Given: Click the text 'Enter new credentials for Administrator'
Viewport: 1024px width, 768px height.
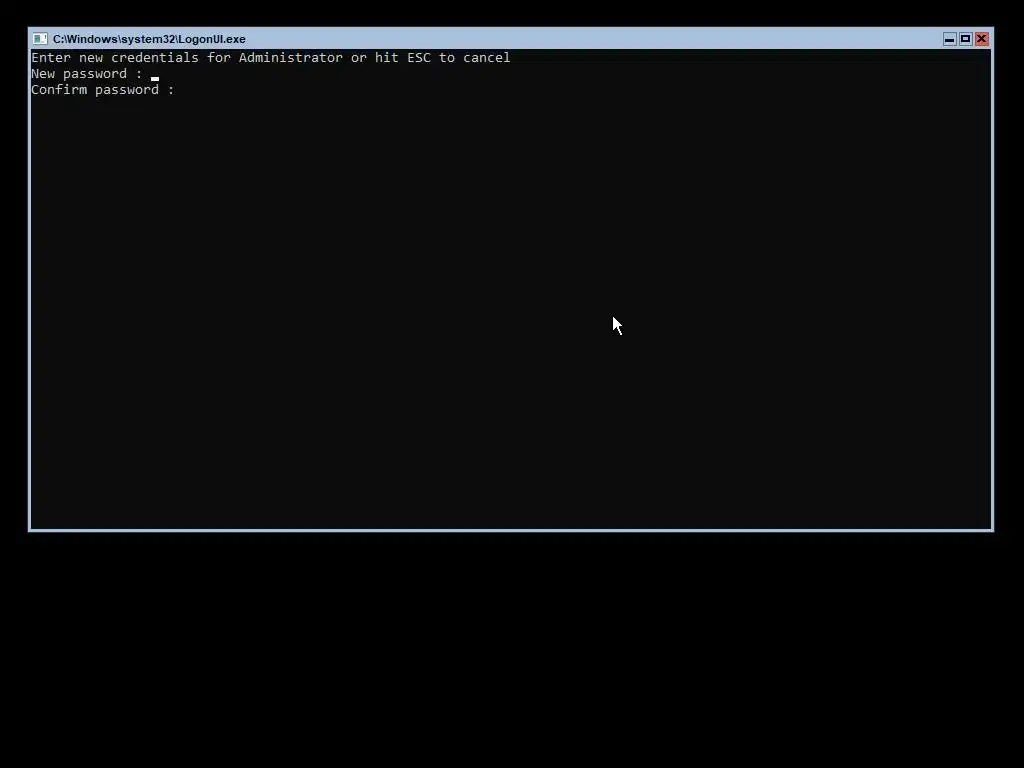Looking at the screenshot, I should click(187, 57).
